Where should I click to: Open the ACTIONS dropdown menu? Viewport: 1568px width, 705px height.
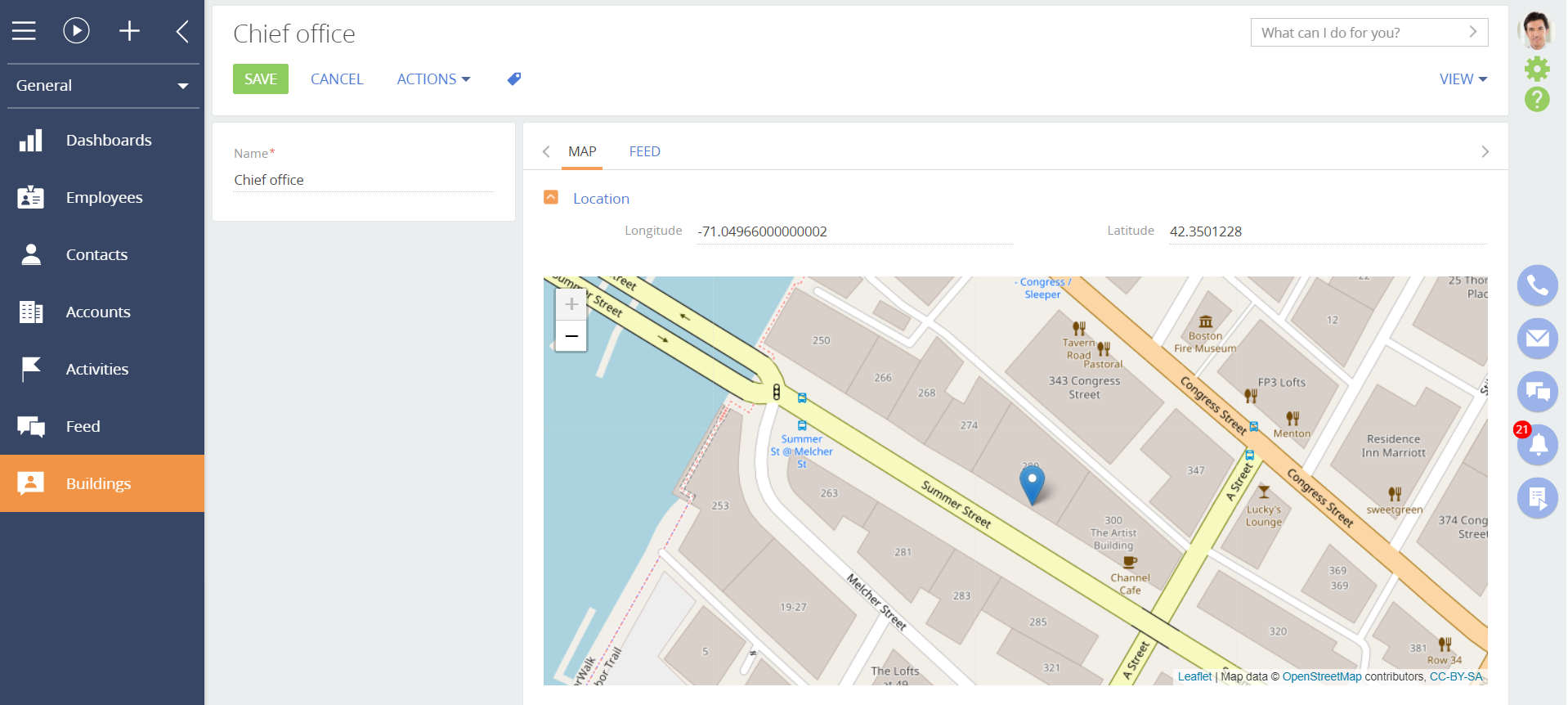[x=433, y=79]
